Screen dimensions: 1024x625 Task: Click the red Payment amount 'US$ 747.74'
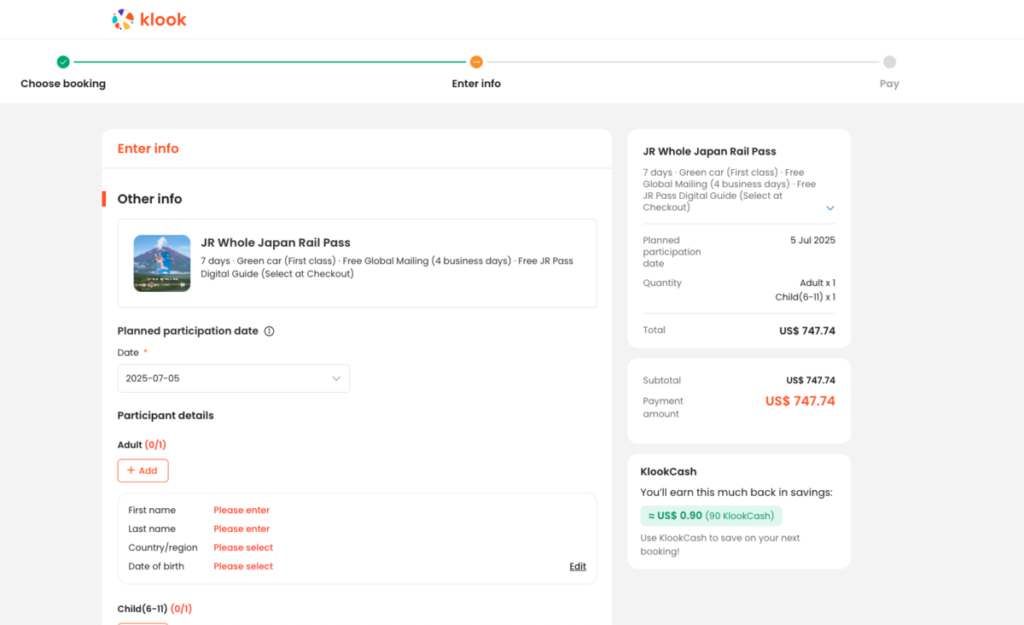800,401
